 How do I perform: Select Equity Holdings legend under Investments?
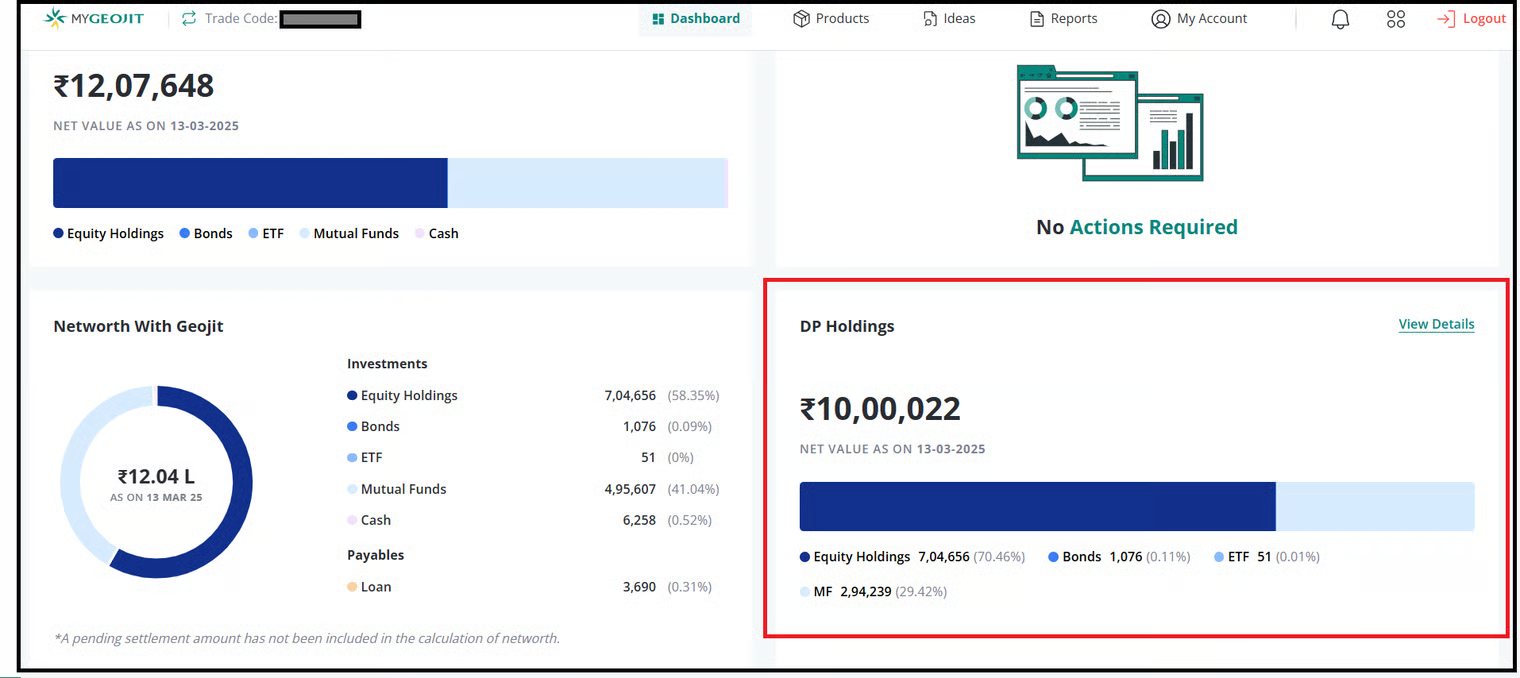408,395
